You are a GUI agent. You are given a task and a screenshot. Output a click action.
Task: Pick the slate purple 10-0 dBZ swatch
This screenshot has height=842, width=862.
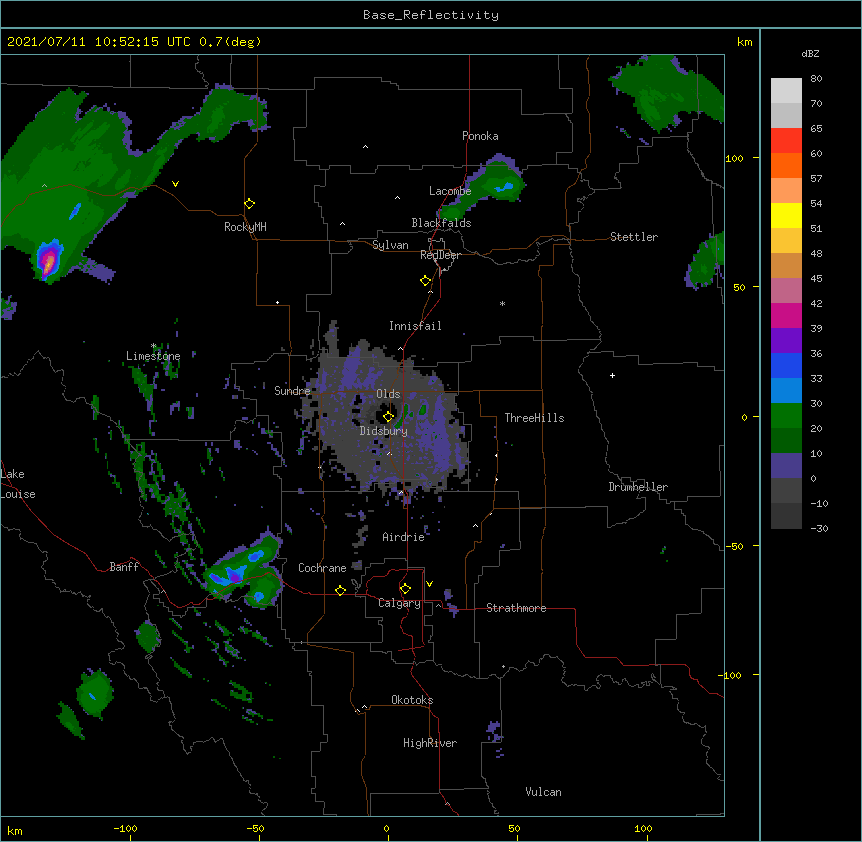(x=786, y=466)
